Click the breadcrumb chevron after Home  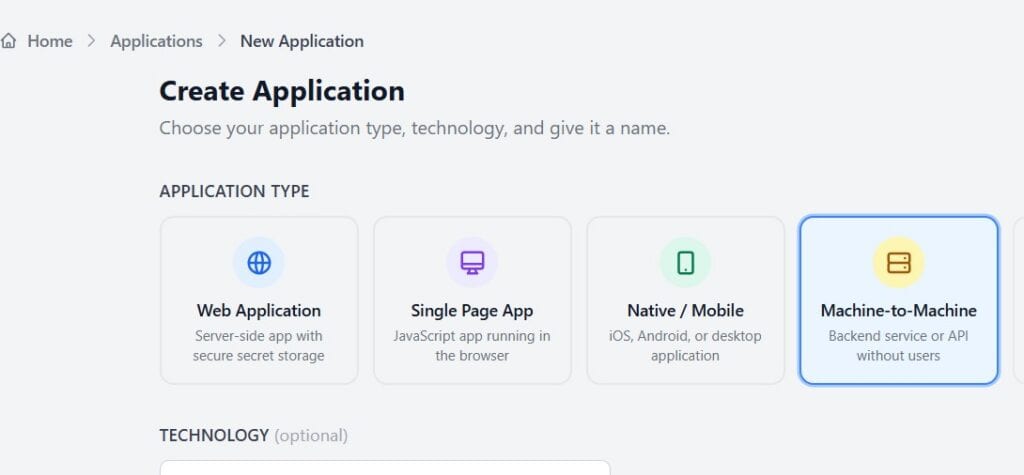pos(91,41)
